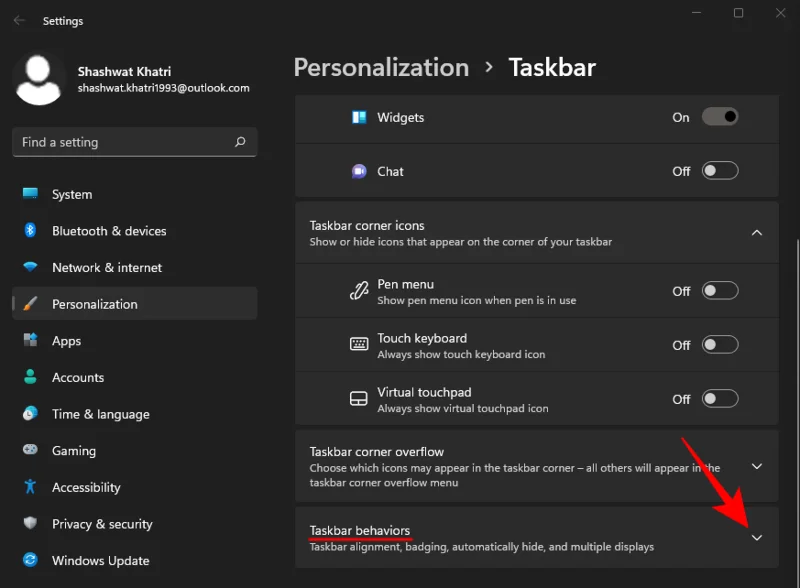Select the Pen menu icon
Screen dimensions: 800x588
[x=359, y=290]
